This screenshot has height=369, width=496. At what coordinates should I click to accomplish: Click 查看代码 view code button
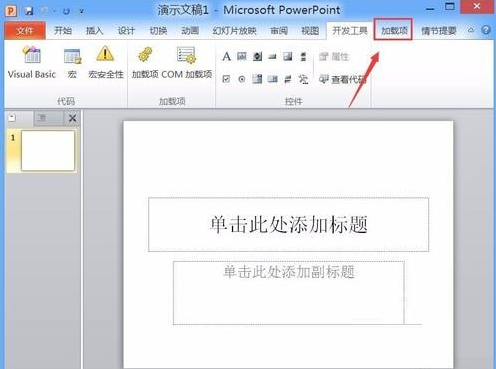343,79
